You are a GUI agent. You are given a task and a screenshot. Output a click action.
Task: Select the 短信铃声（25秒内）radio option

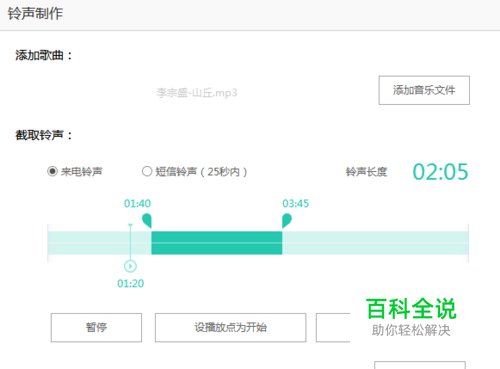(147, 171)
